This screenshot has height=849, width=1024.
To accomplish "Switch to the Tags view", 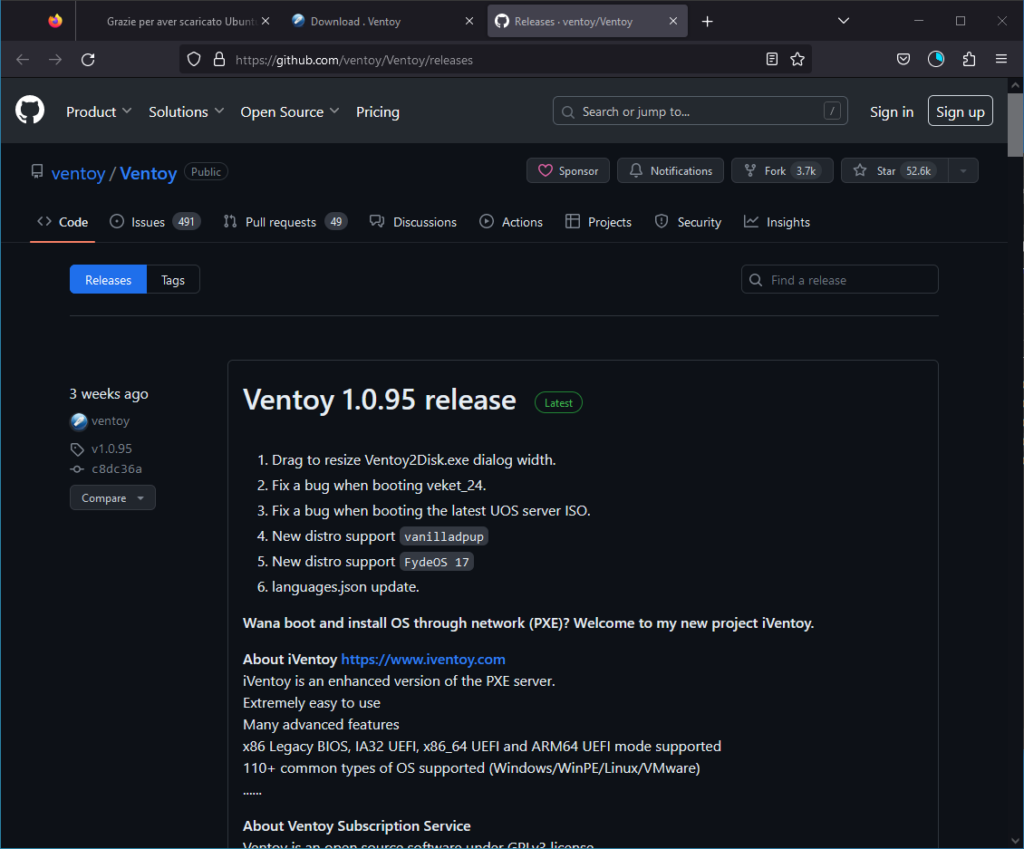I will tap(173, 280).
